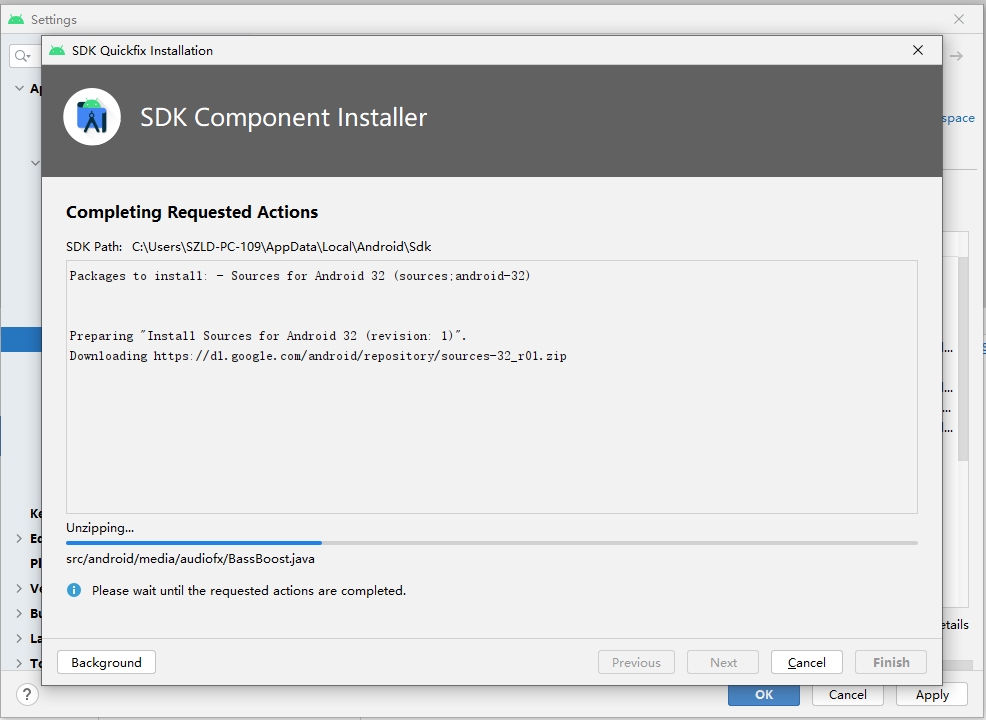Click the Android icon in Quickfix title bar
Screen dimensions: 986x720
point(57,50)
